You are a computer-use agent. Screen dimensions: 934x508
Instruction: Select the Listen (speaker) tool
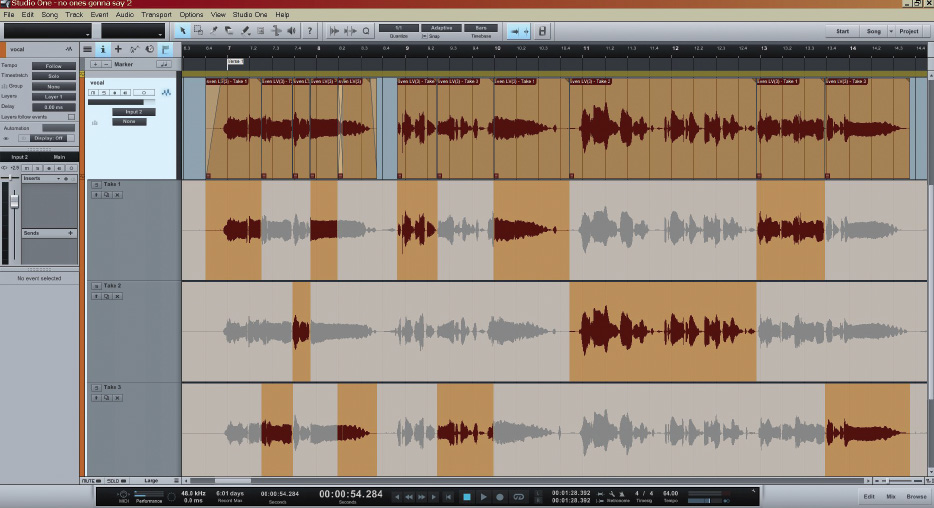pyautogui.click(x=292, y=31)
